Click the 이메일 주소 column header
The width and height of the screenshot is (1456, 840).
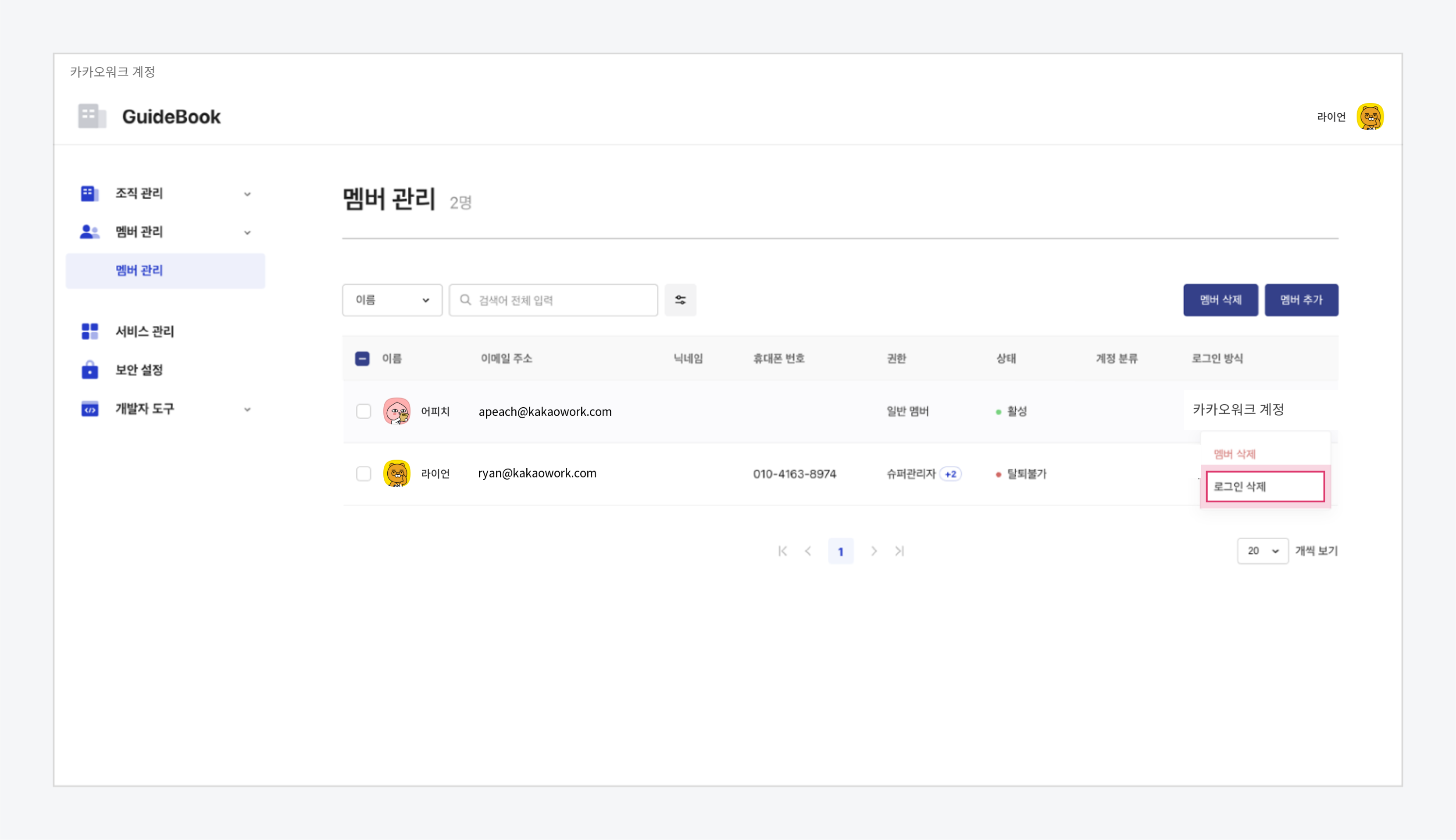(506, 359)
